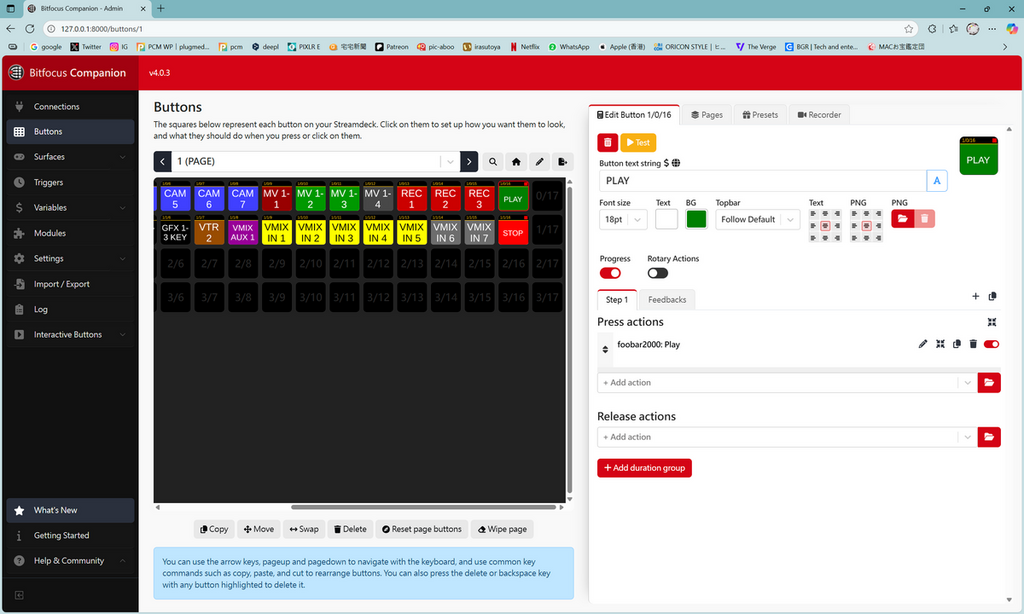Open the Recorder tab

click(819, 115)
